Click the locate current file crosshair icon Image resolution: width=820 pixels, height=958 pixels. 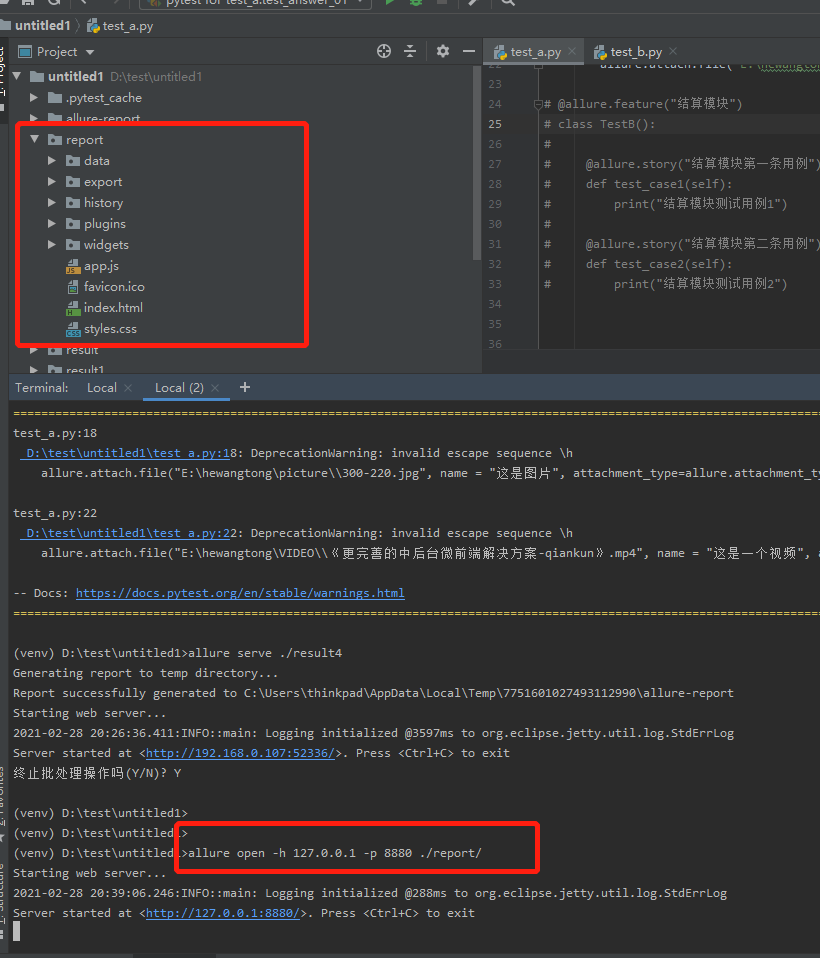pyautogui.click(x=384, y=51)
